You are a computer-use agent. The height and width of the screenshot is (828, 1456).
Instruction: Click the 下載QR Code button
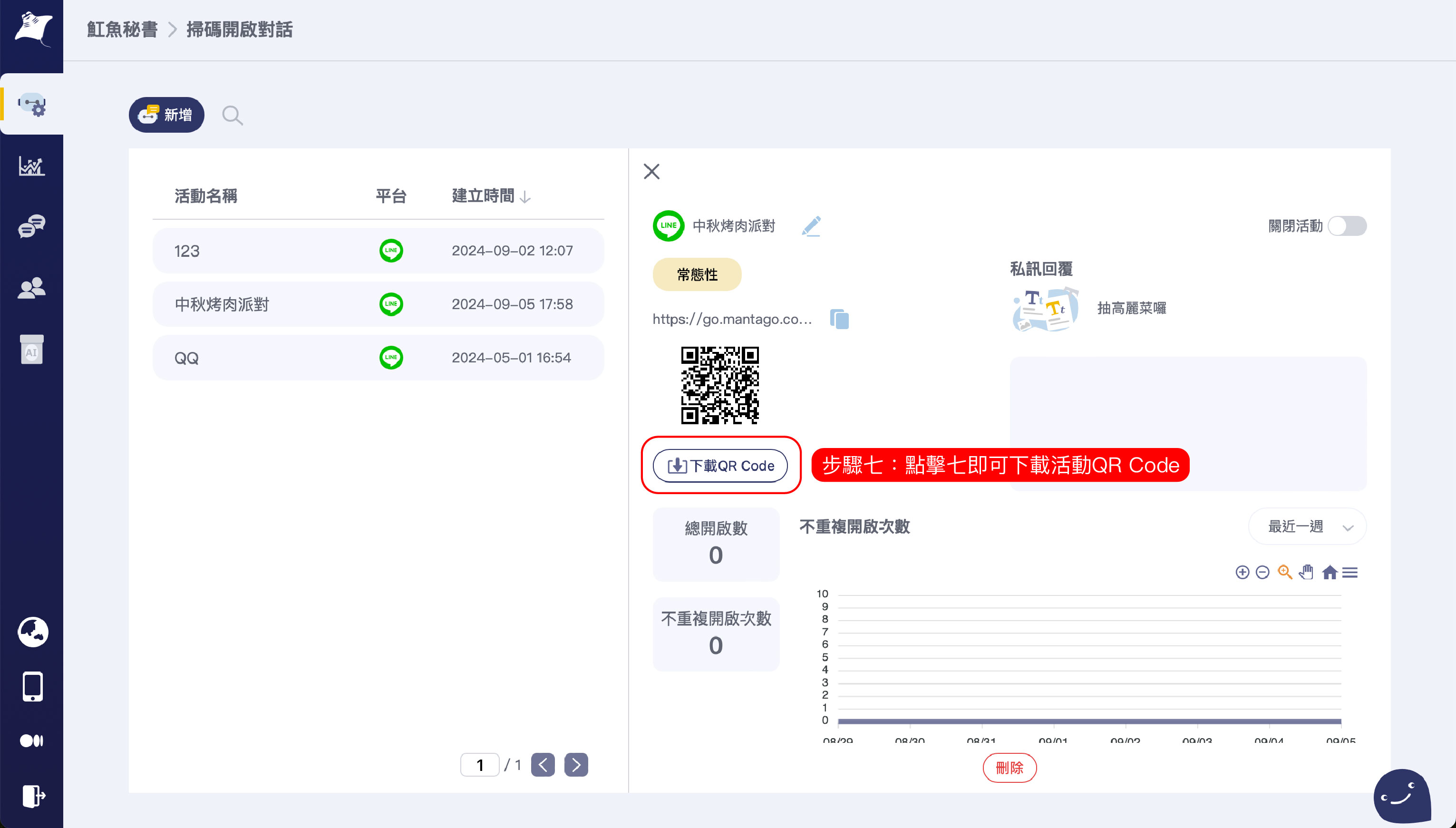click(720, 466)
